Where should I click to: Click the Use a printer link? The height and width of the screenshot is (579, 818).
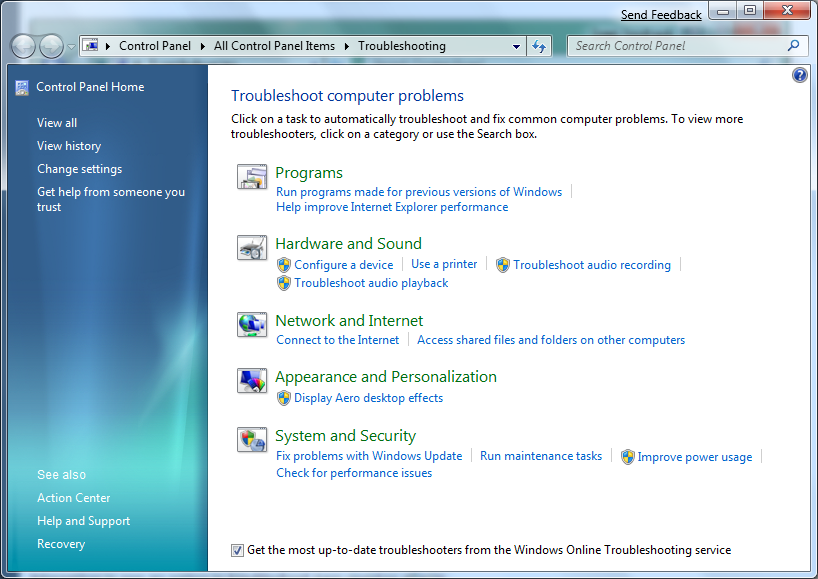(x=444, y=264)
